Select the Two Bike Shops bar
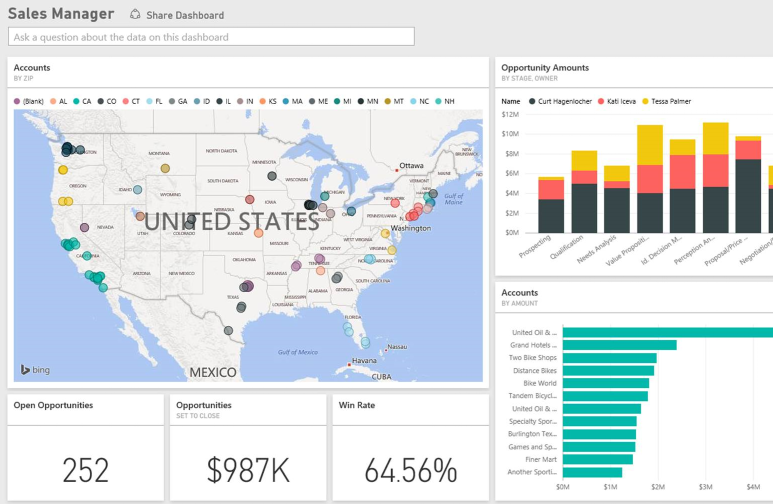The image size is (773, 504). 610,358
